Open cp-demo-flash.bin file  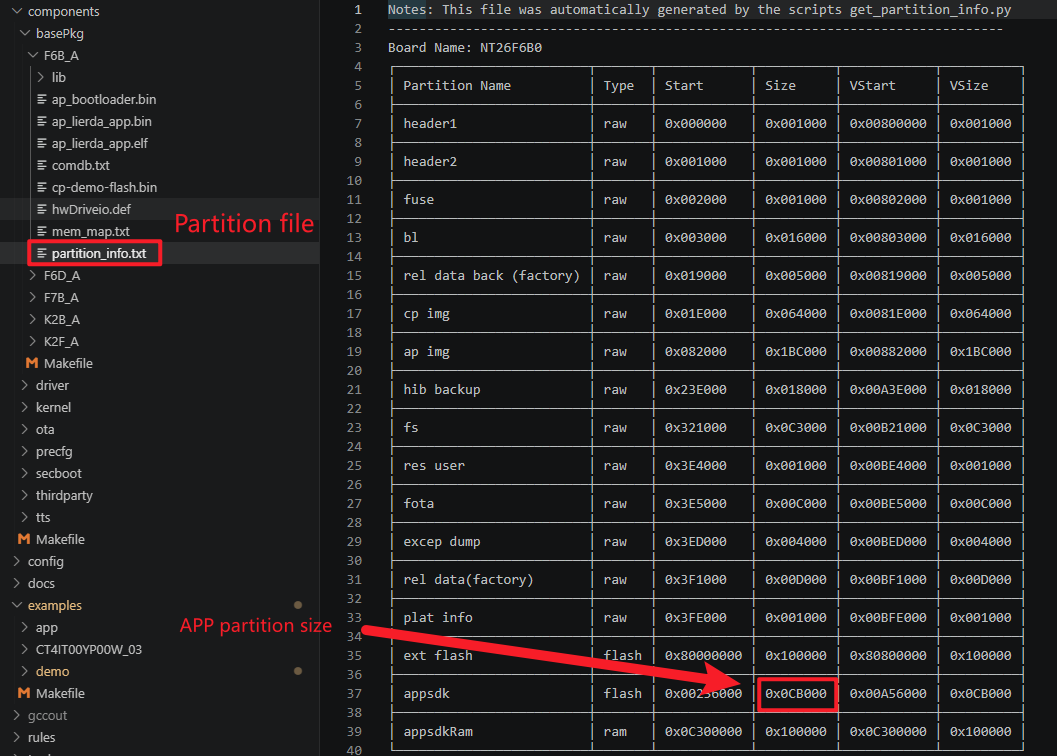(x=104, y=187)
